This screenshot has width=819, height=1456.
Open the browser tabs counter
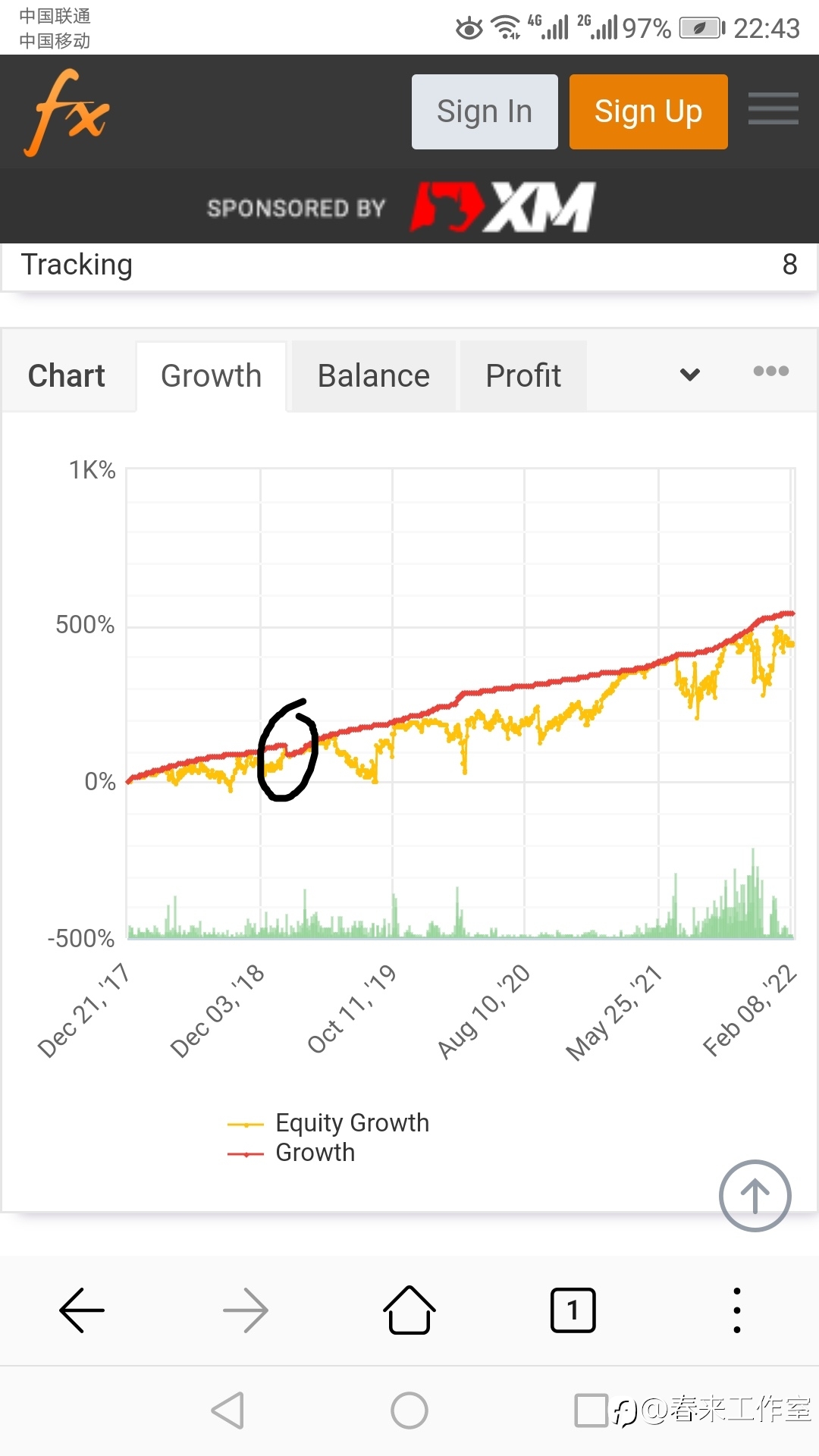[573, 1310]
